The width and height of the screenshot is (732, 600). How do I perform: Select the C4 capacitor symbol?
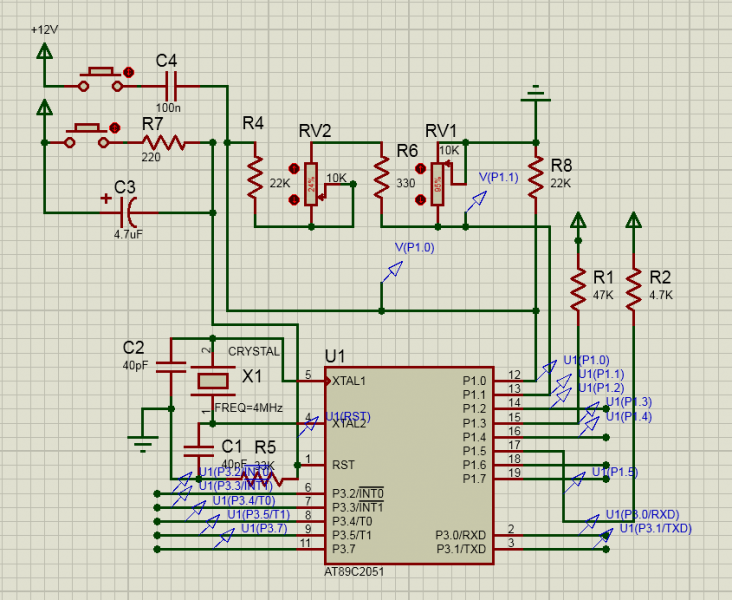pyautogui.click(x=171, y=86)
